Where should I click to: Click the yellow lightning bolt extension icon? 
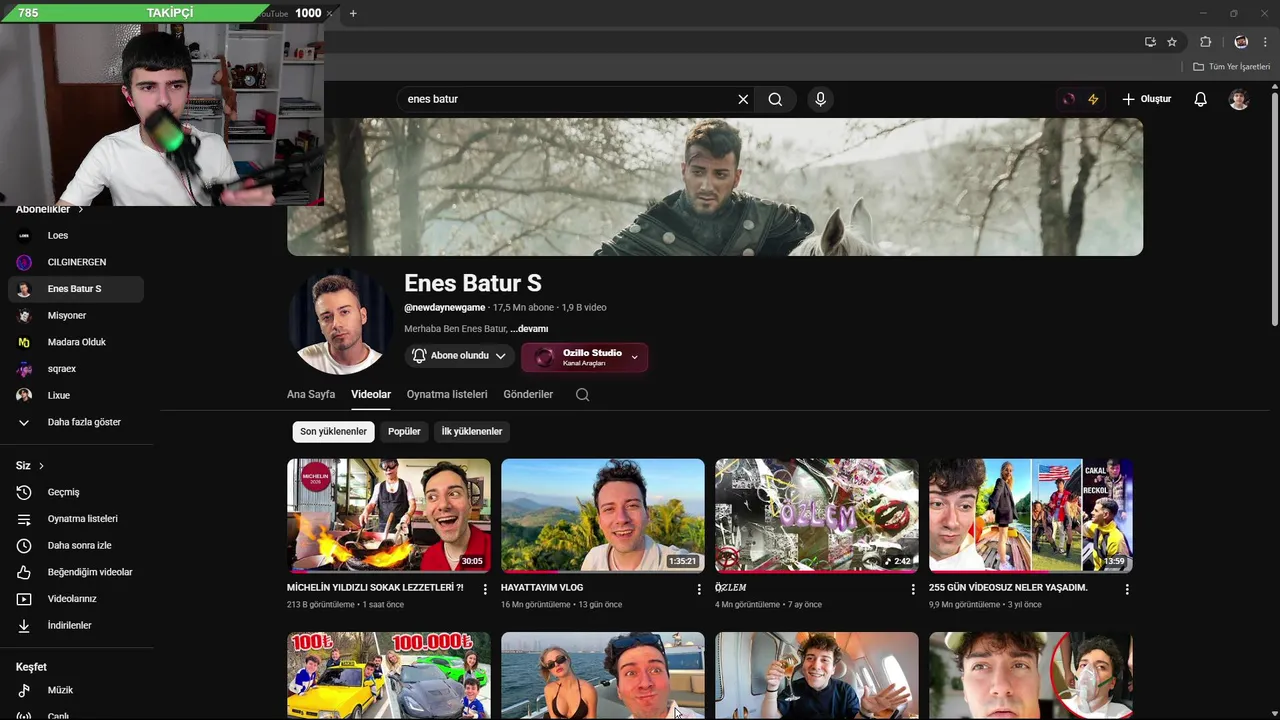(x=1093, y=99)
